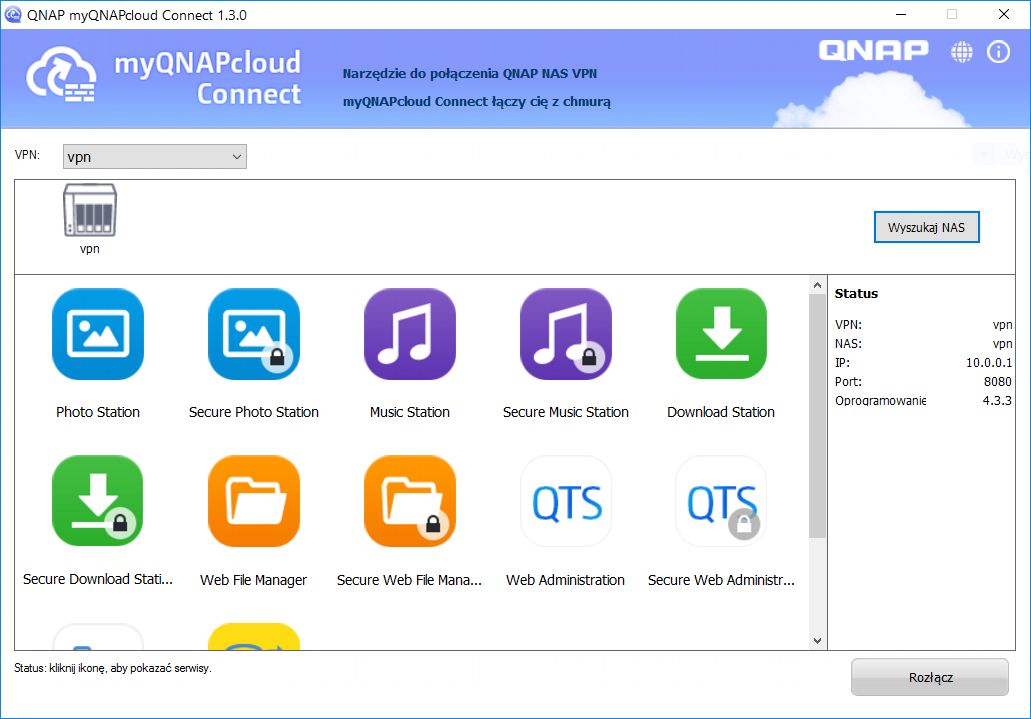1031x719 pixels.
Task: Click the title bar app icon
Action: tap(12, 14)
